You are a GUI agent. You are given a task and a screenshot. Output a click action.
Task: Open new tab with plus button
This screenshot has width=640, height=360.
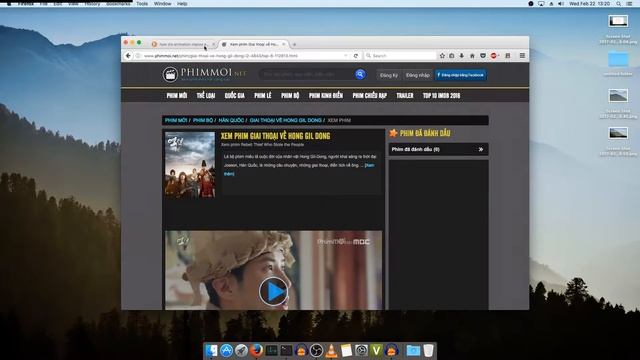[x=294, y=44]
